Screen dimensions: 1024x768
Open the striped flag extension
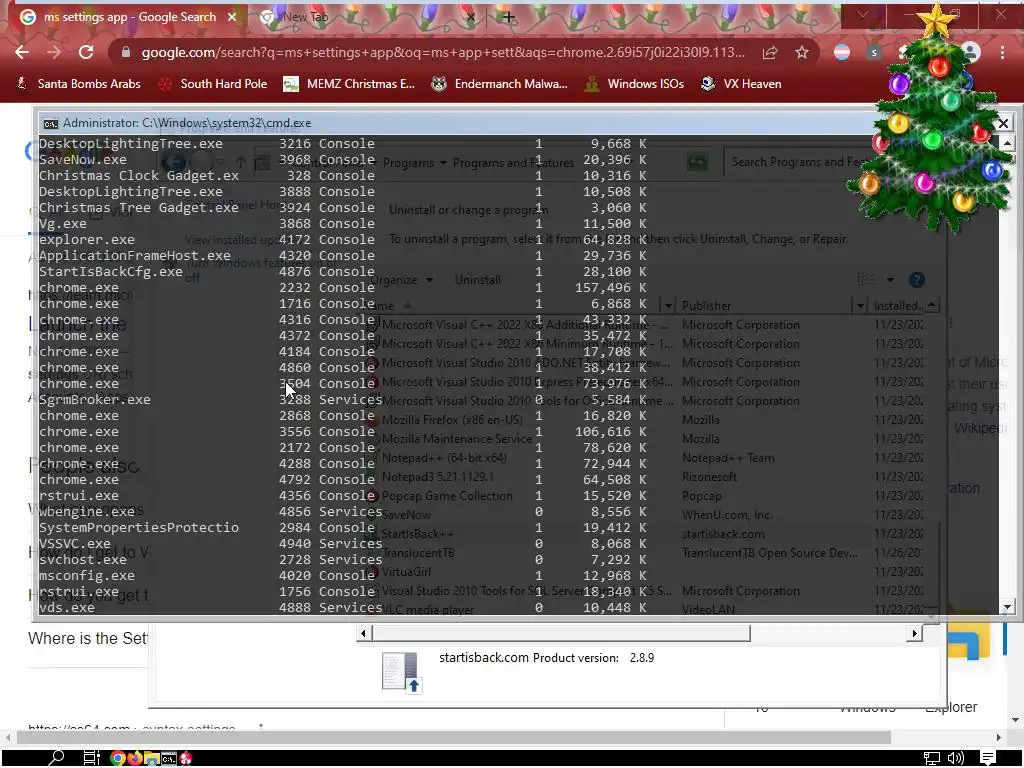(842, 52)
